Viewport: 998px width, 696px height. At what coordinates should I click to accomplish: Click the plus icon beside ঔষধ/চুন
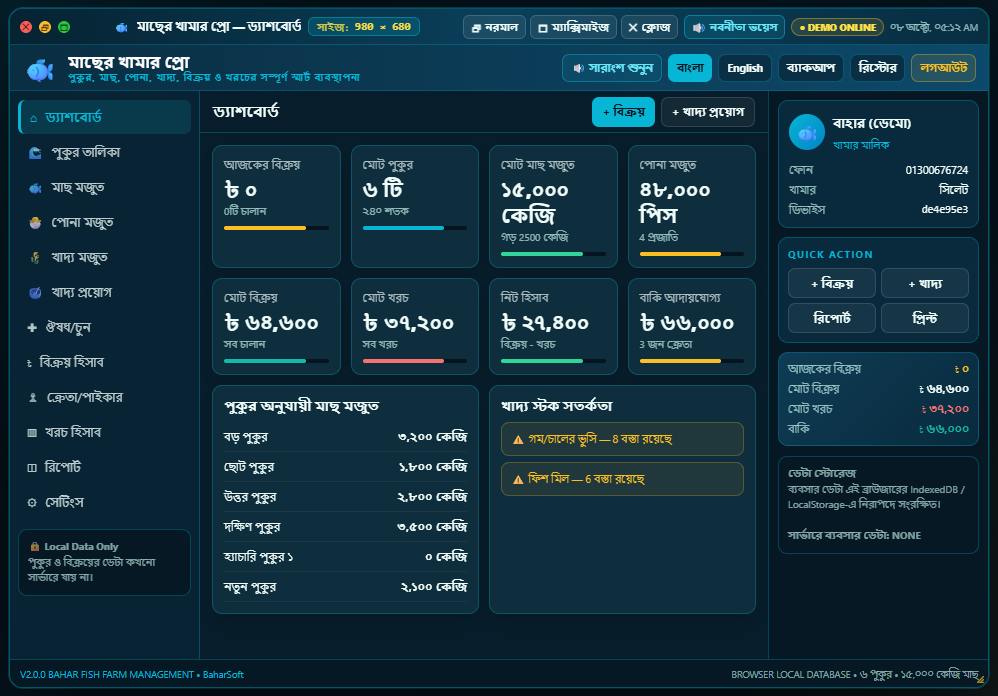(x=32, y=328)
